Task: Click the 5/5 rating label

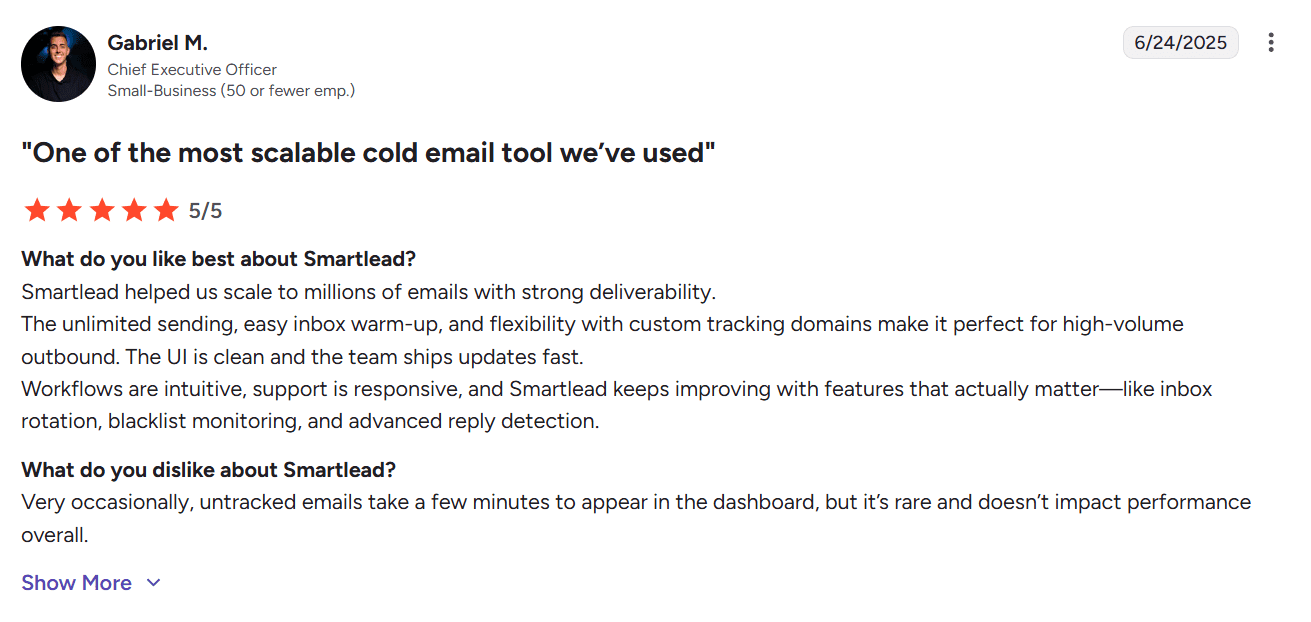Action: coord(207,210)
